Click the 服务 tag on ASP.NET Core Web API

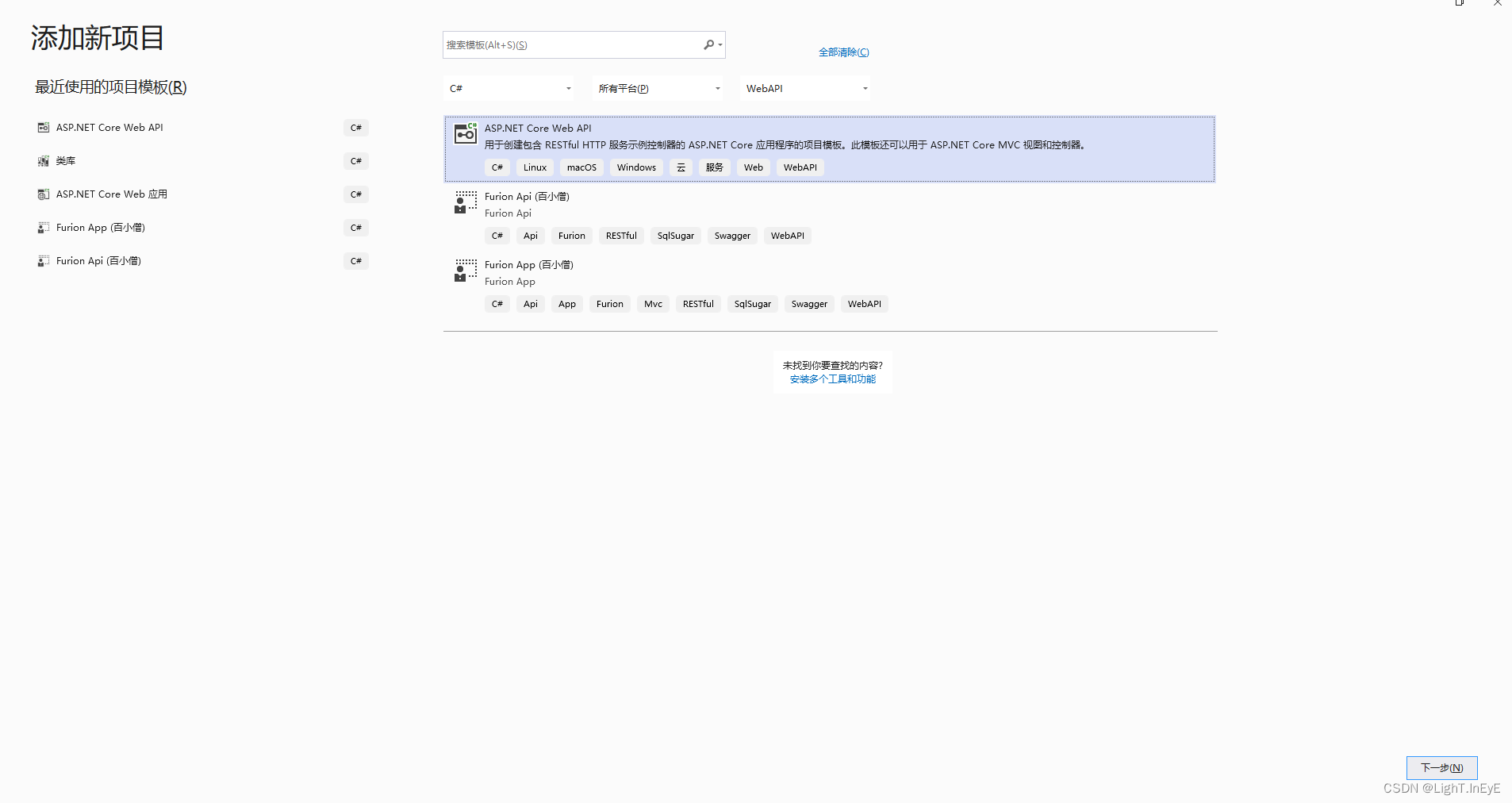point(715,167)
